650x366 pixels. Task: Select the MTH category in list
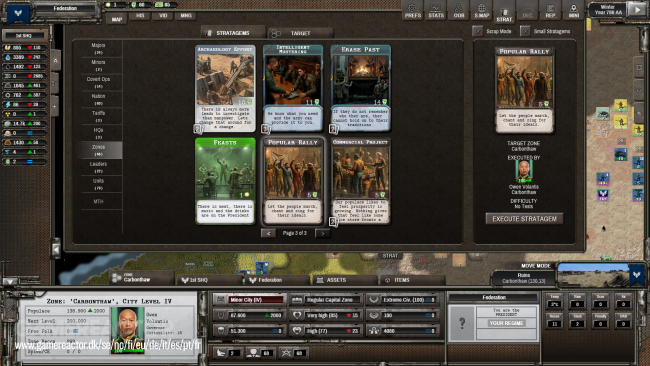point(98,201)
